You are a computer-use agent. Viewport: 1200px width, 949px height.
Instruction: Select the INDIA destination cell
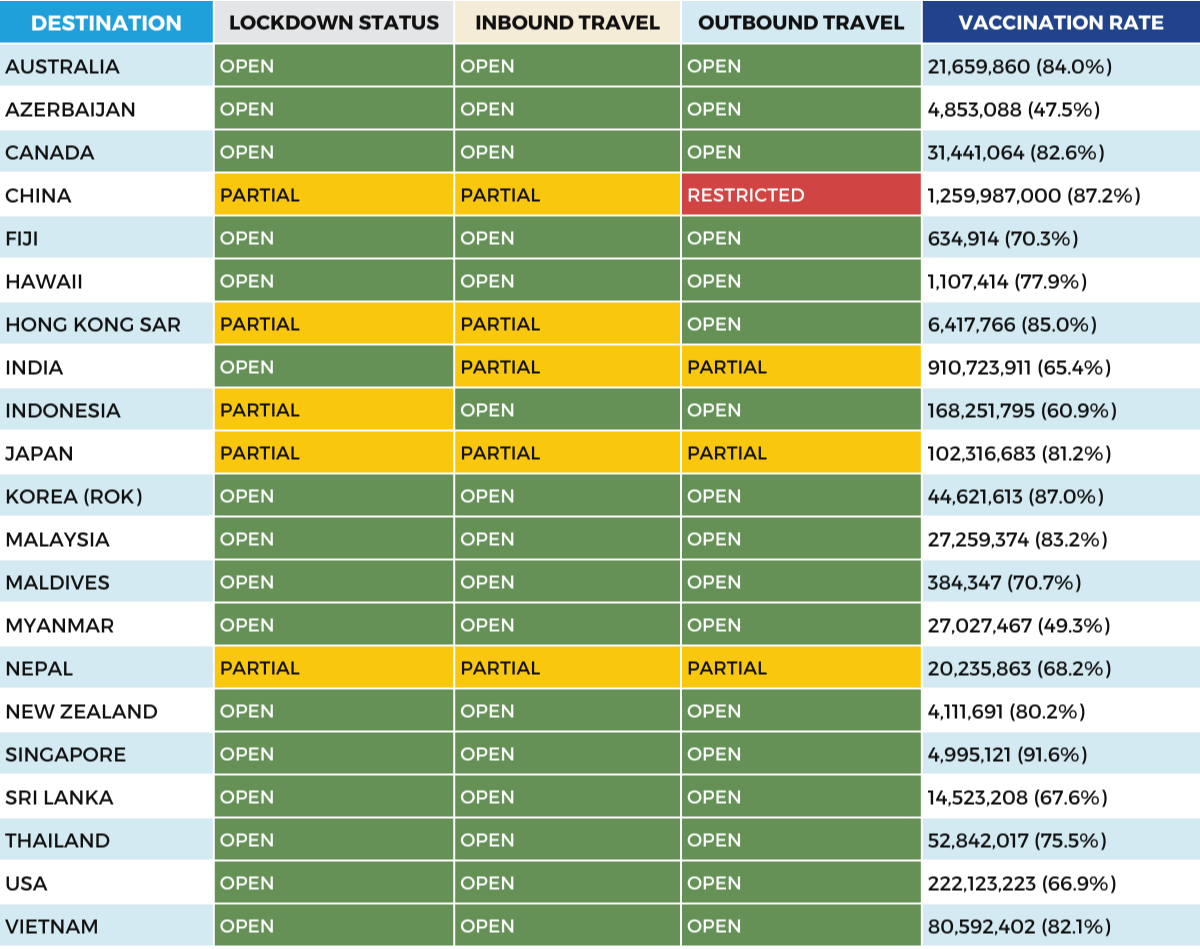coord(106,367)
